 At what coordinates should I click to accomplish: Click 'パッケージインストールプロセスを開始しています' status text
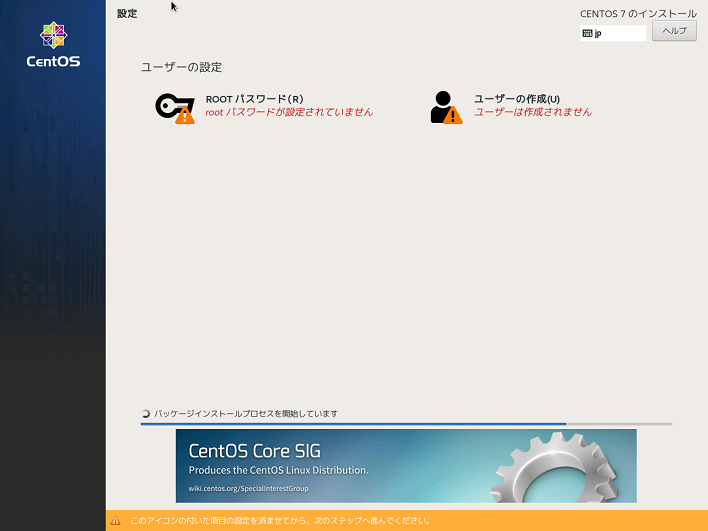click(246, 414)
